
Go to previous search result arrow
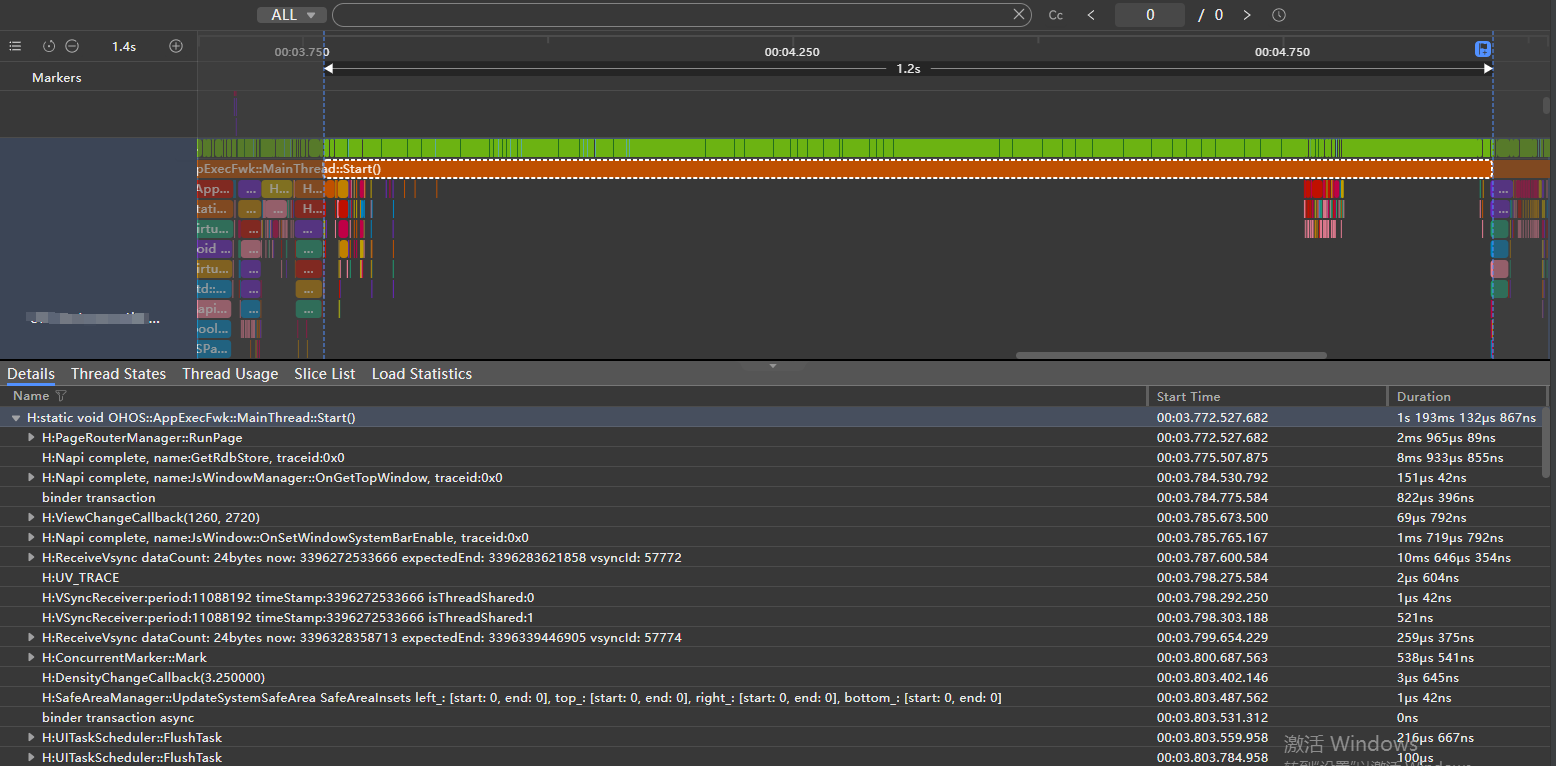coord(1091,15)
